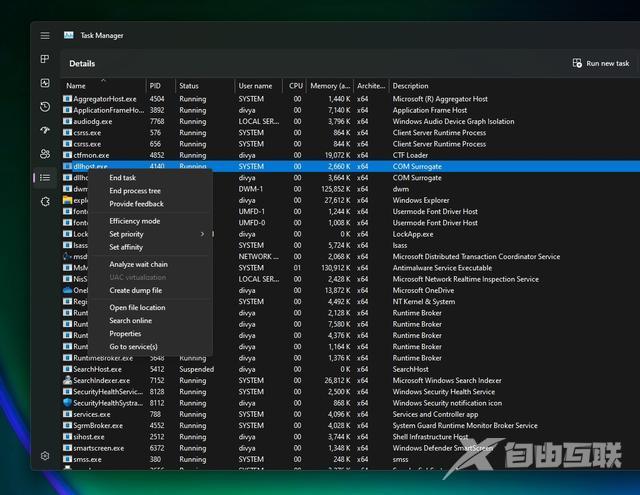Choose End task from context menu
This screenshot has height=495, width=640.
pos(122,178)
